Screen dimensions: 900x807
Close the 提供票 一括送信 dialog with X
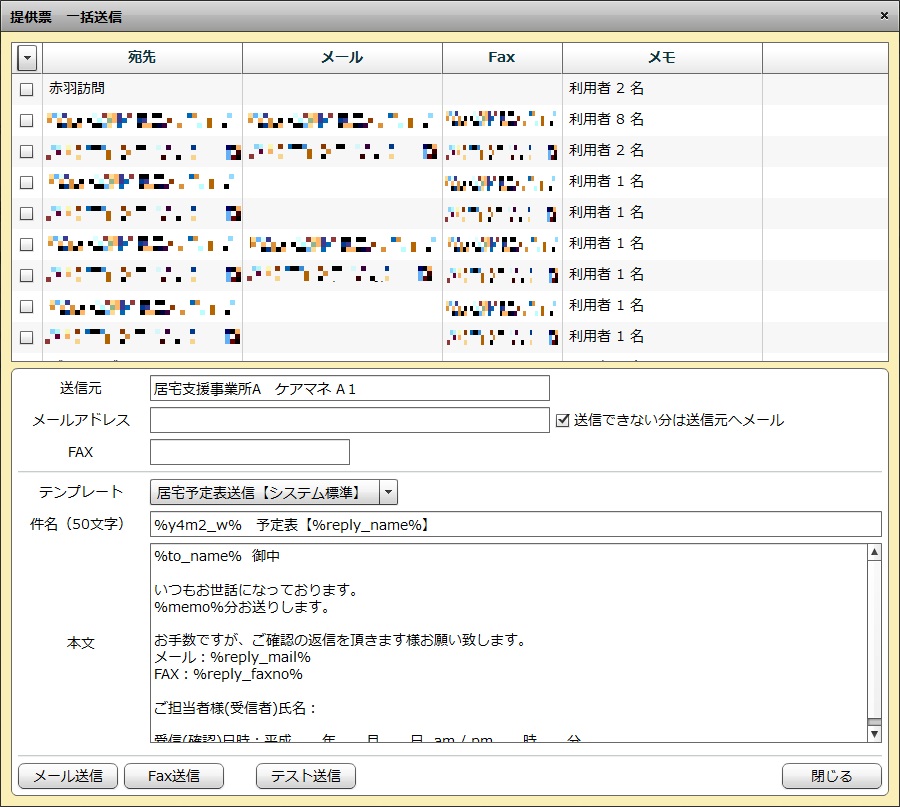[x=884, y=16]
